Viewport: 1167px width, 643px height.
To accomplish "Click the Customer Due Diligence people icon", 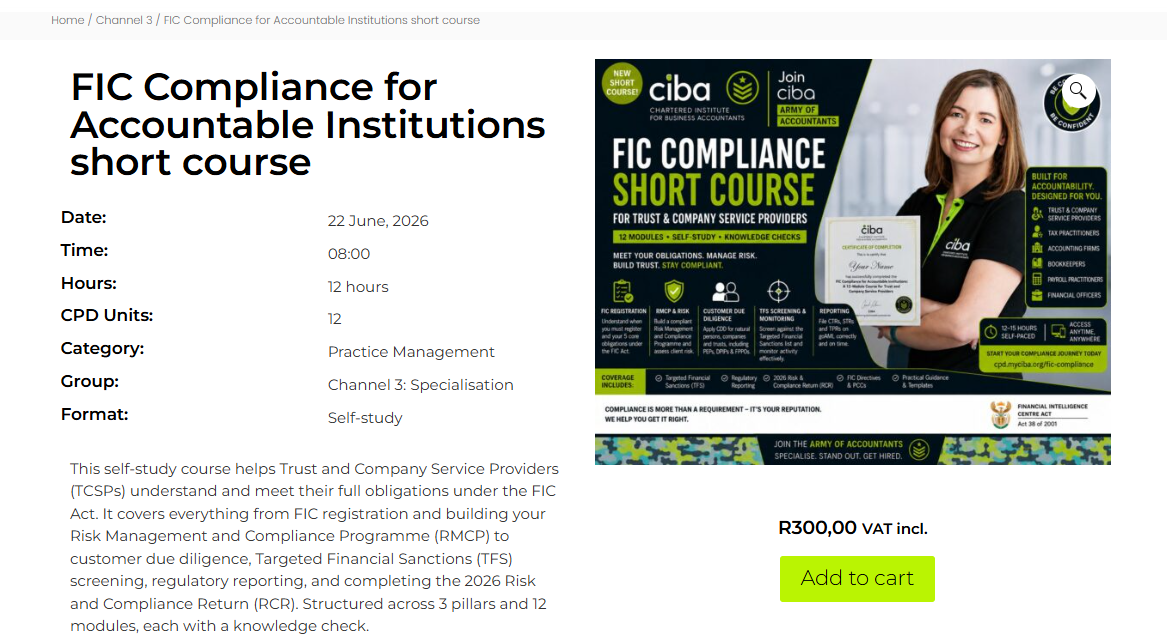I will click(725, 291).
